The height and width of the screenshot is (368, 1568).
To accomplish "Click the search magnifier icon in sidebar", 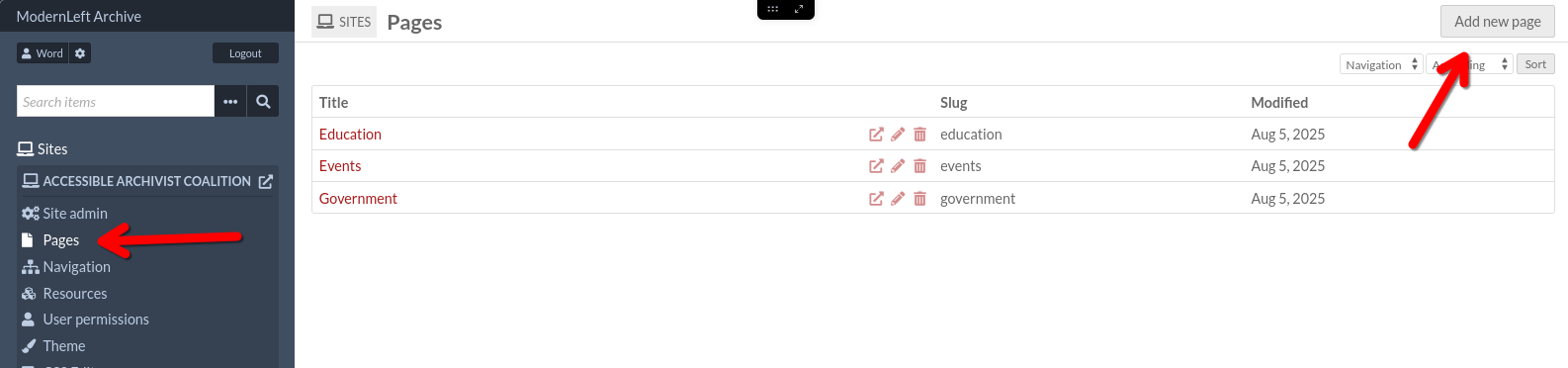I will click(263, 101).
